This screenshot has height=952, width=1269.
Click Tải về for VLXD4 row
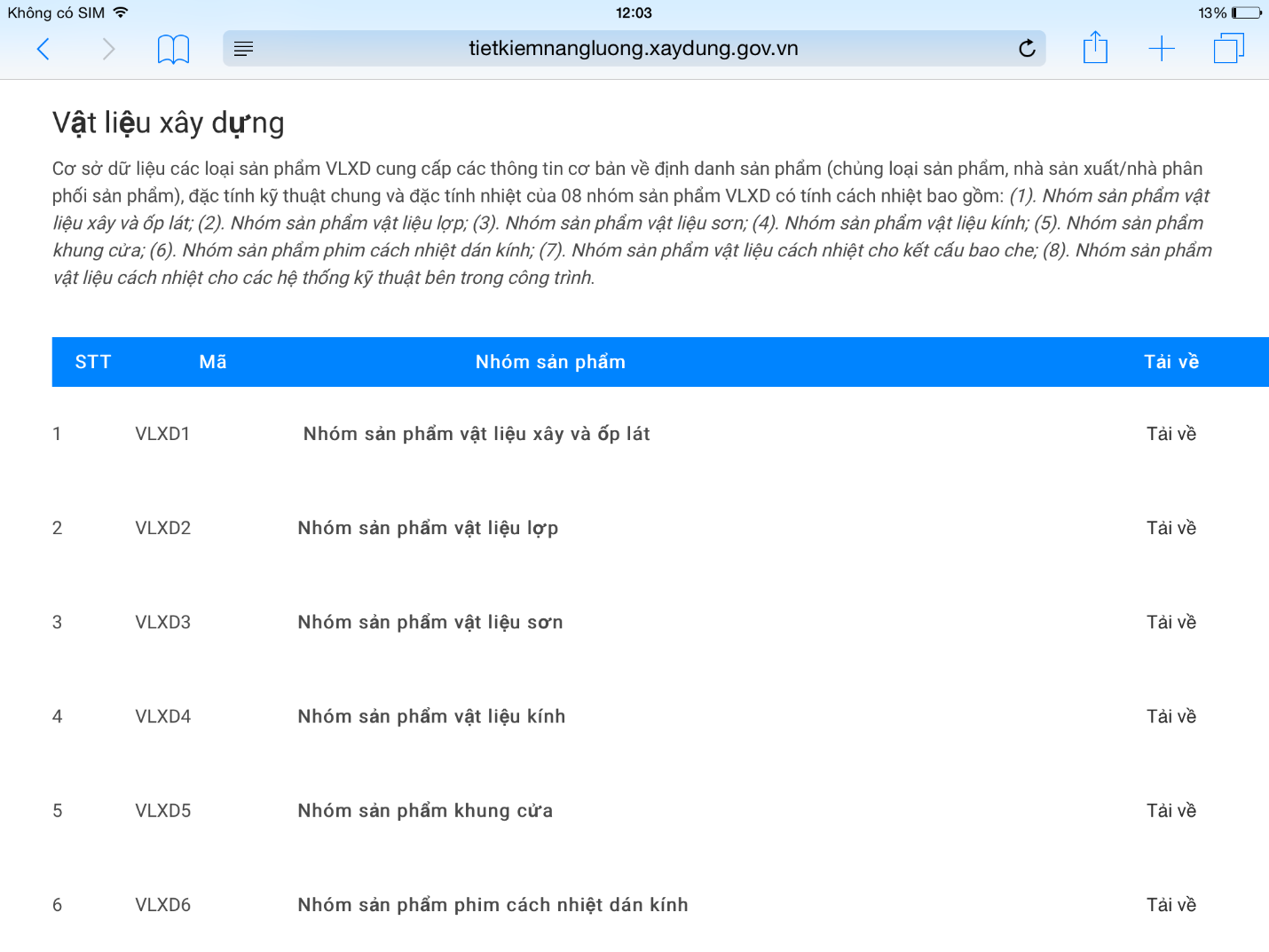(x=1170, y=716)
